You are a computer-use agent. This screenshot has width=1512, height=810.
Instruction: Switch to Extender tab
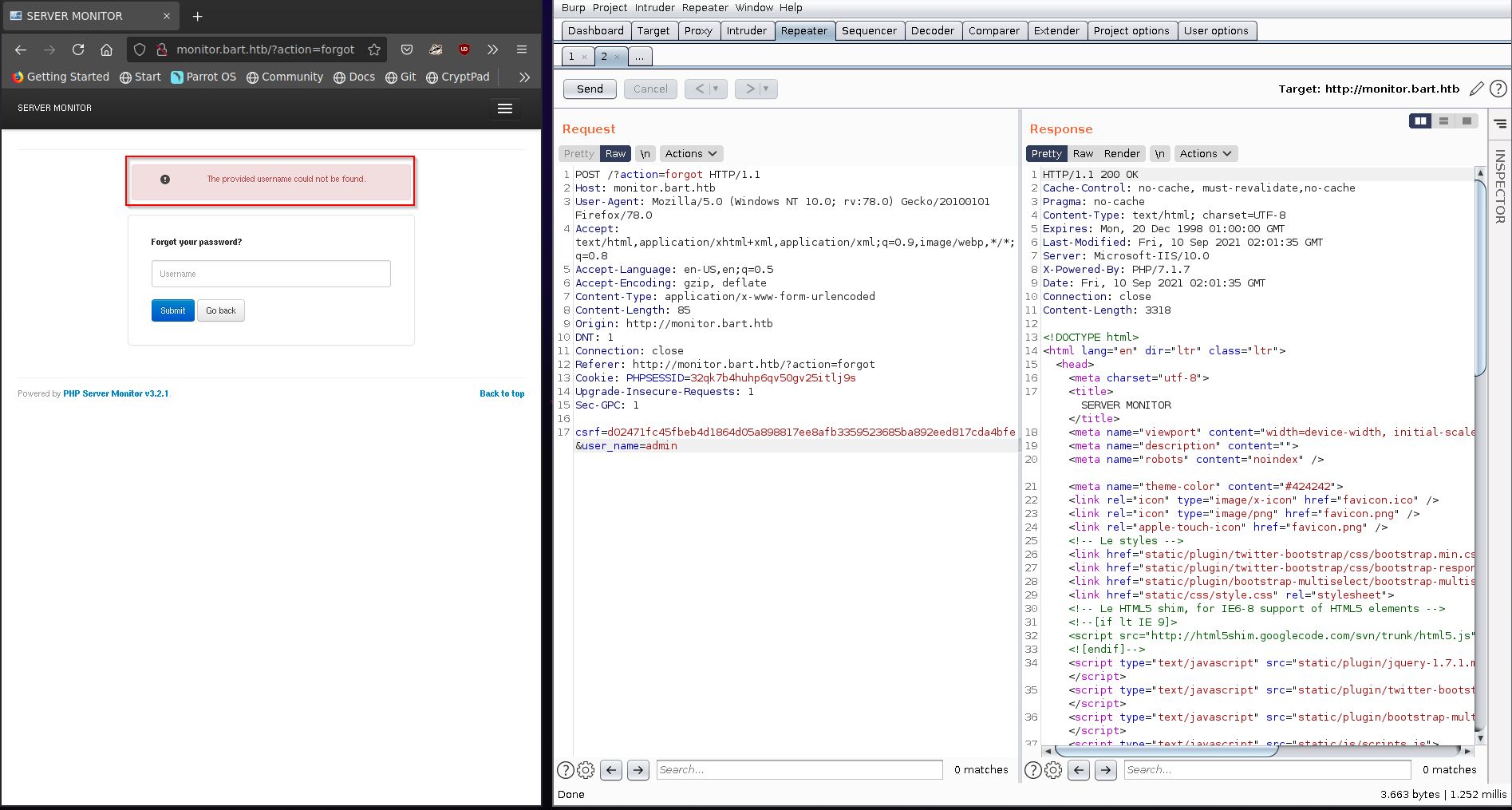click(1056, 30)
